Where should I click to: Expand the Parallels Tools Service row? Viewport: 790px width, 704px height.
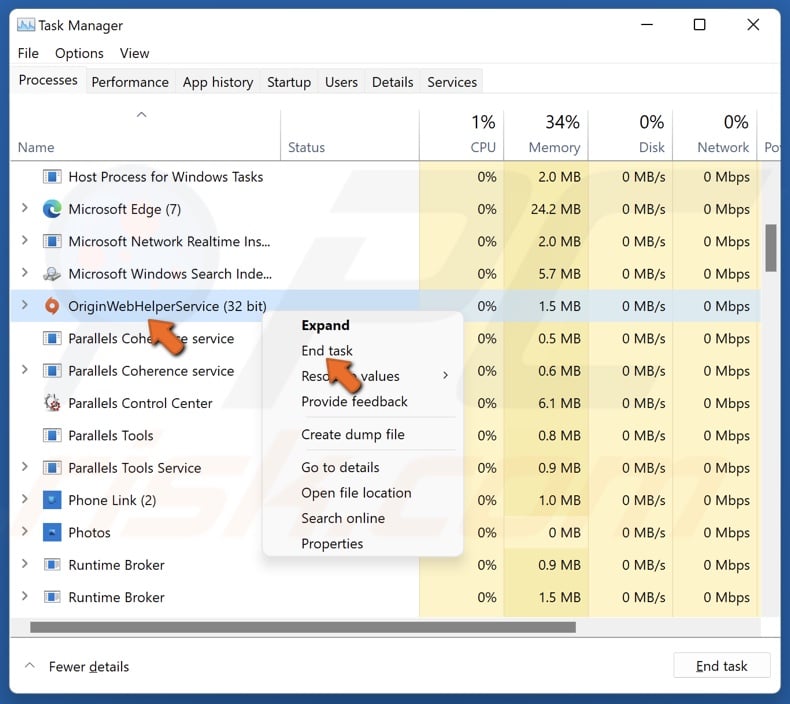tap(24, 467)
